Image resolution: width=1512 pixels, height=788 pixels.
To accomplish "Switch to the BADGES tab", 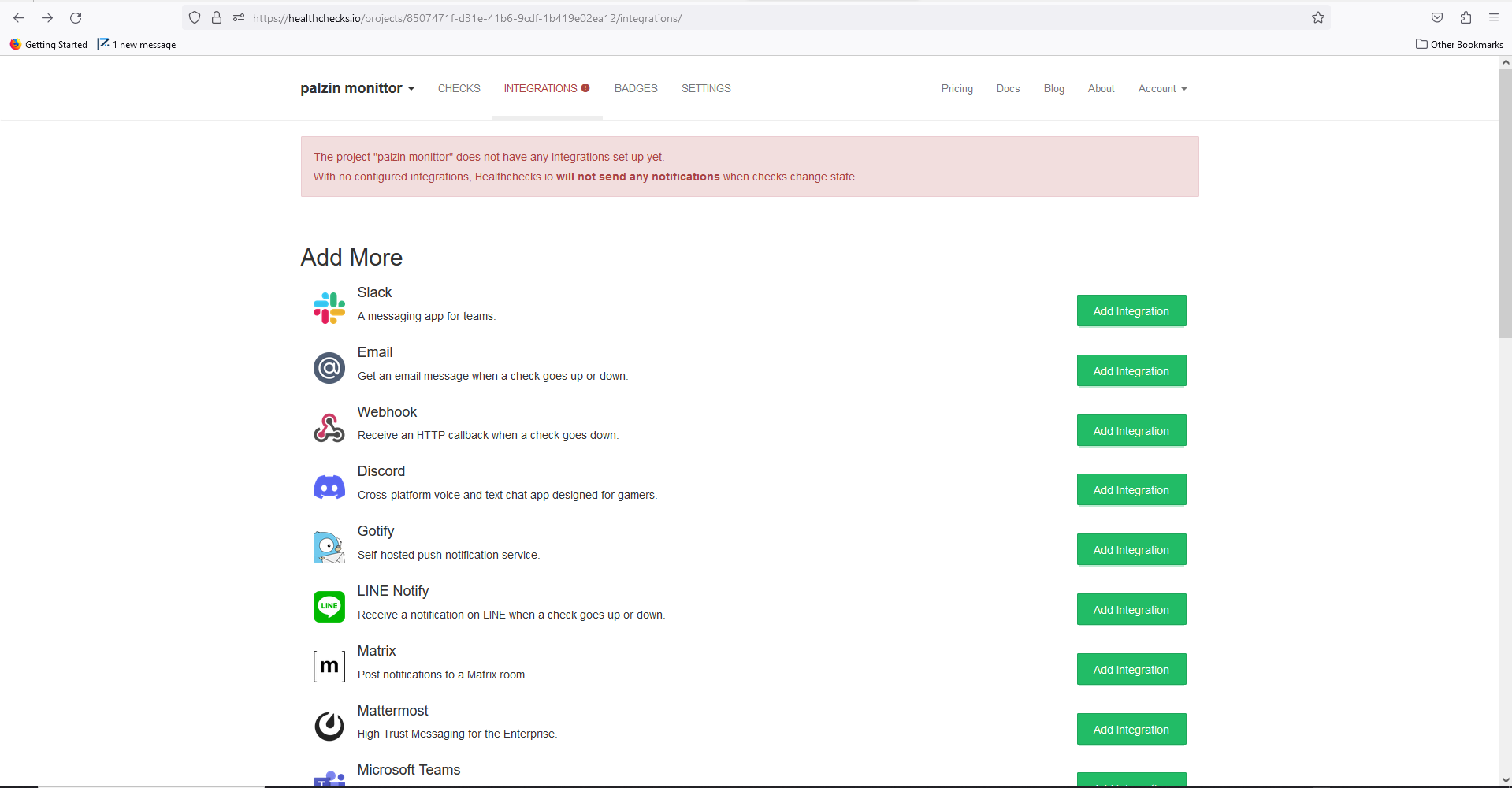I will coord(636,88).
